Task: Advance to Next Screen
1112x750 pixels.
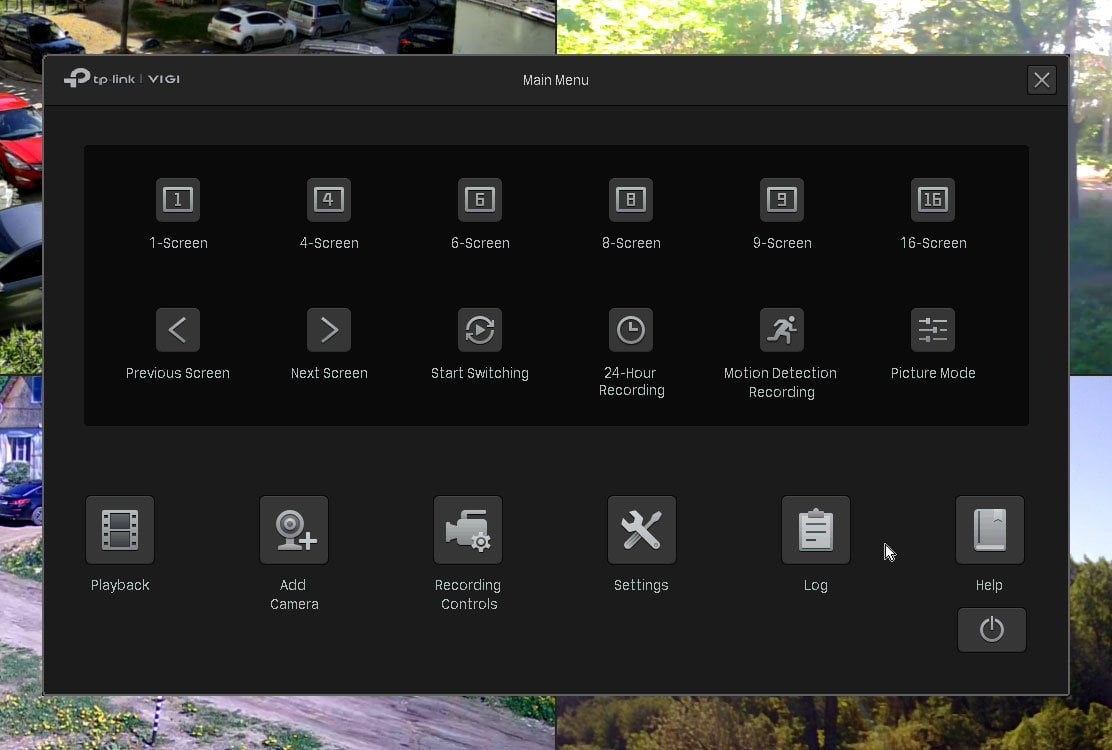Action: pyautogui.click(x=328, y=330)
